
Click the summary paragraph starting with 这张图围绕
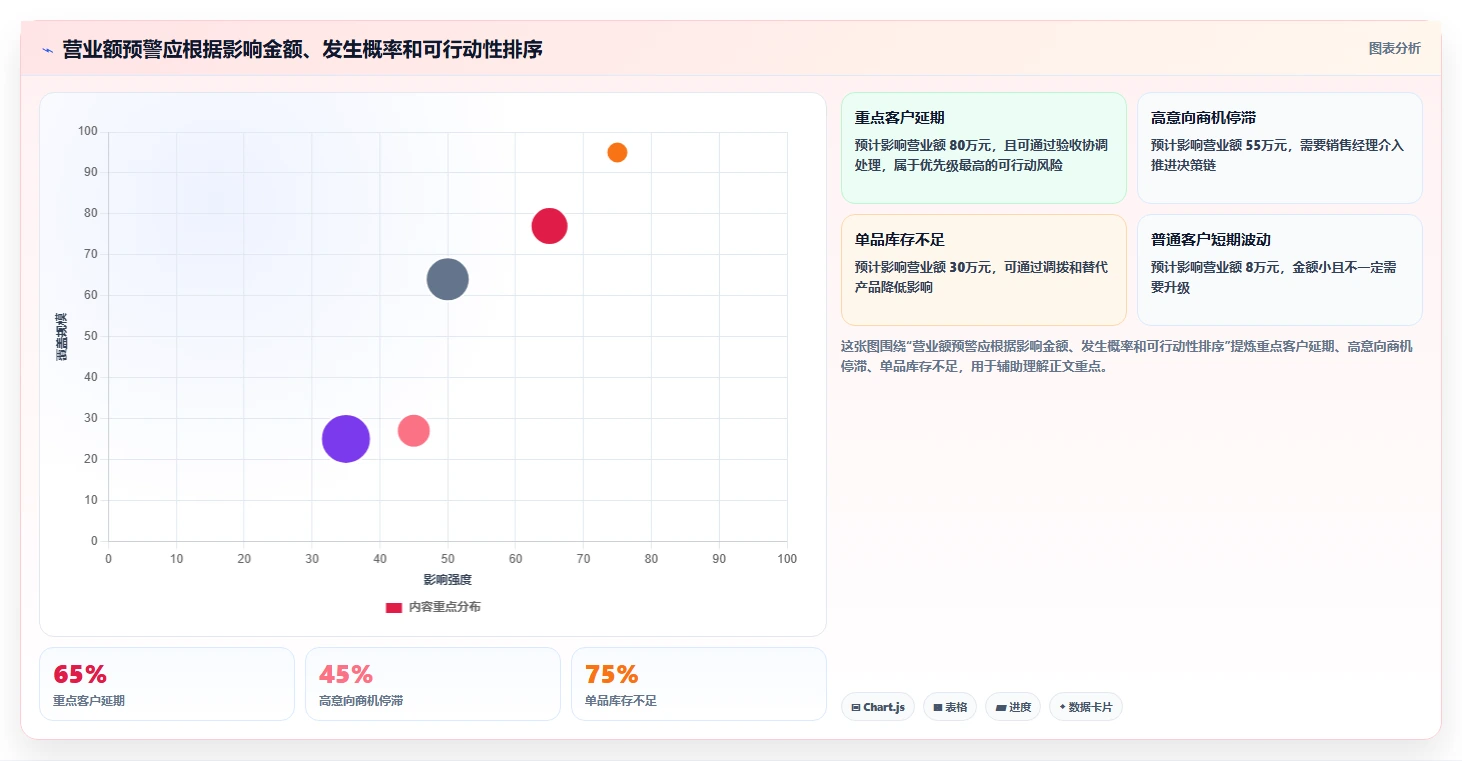coord(1127,356)
